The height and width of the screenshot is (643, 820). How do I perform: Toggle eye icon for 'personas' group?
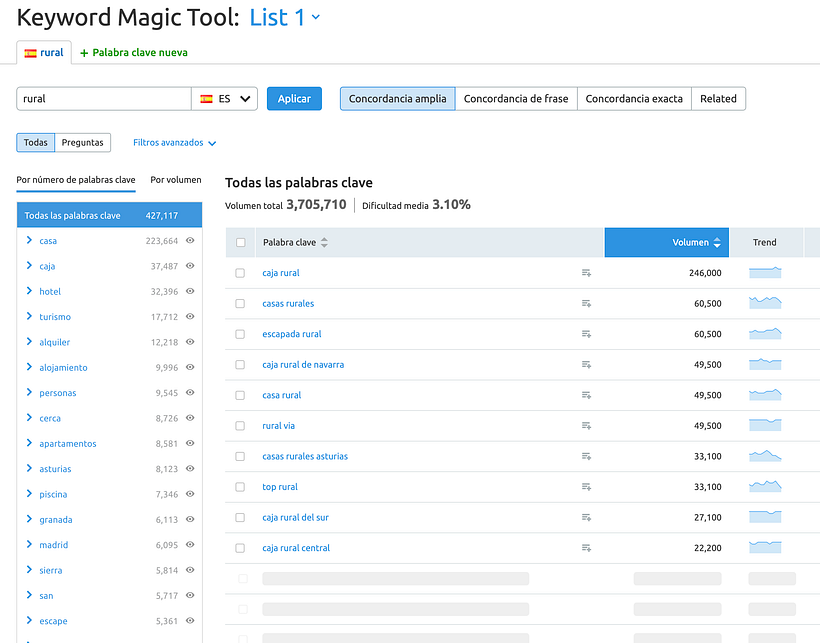click(x=190, y=393)
